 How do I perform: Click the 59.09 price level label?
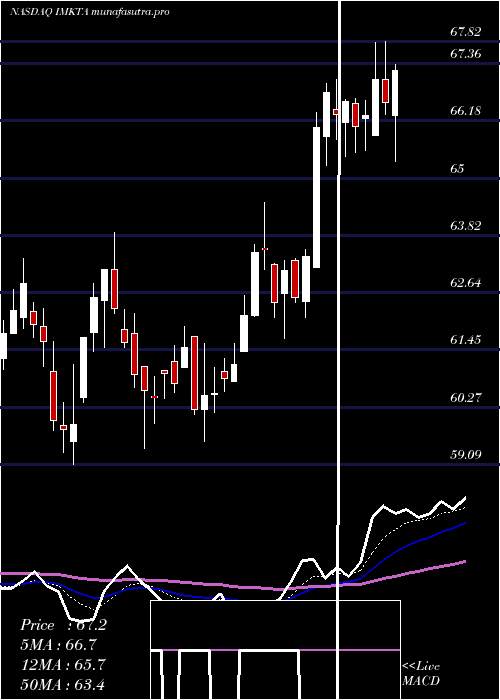[x=466, y=454]
